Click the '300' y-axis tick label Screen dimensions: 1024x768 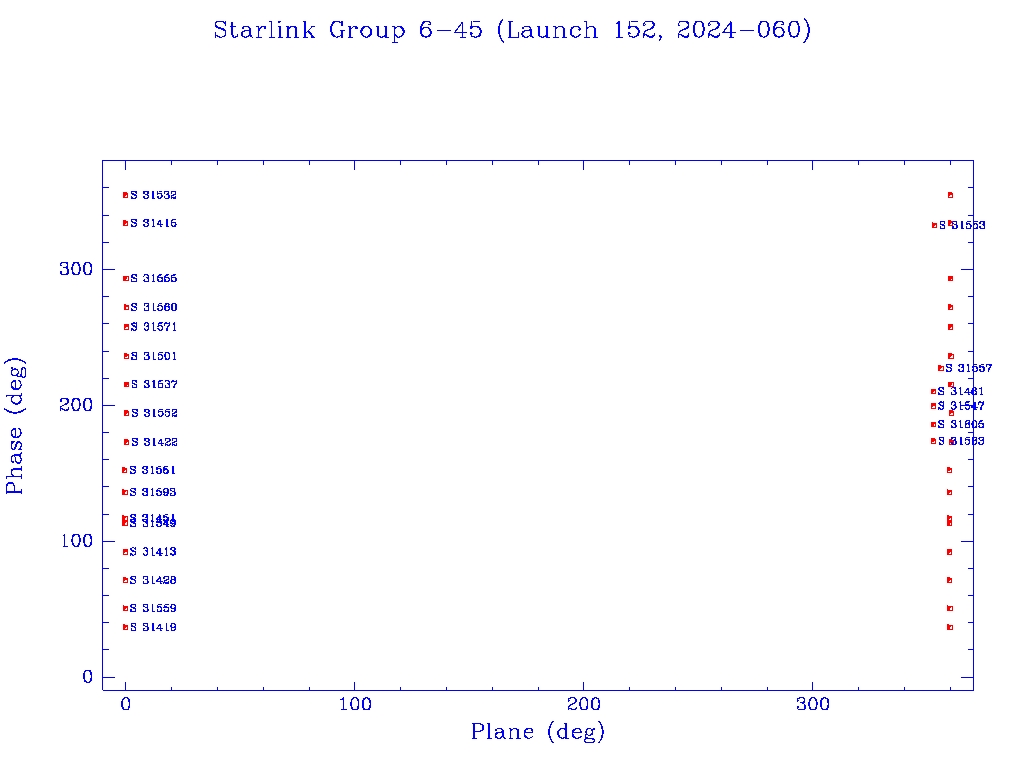click(76, 269)
